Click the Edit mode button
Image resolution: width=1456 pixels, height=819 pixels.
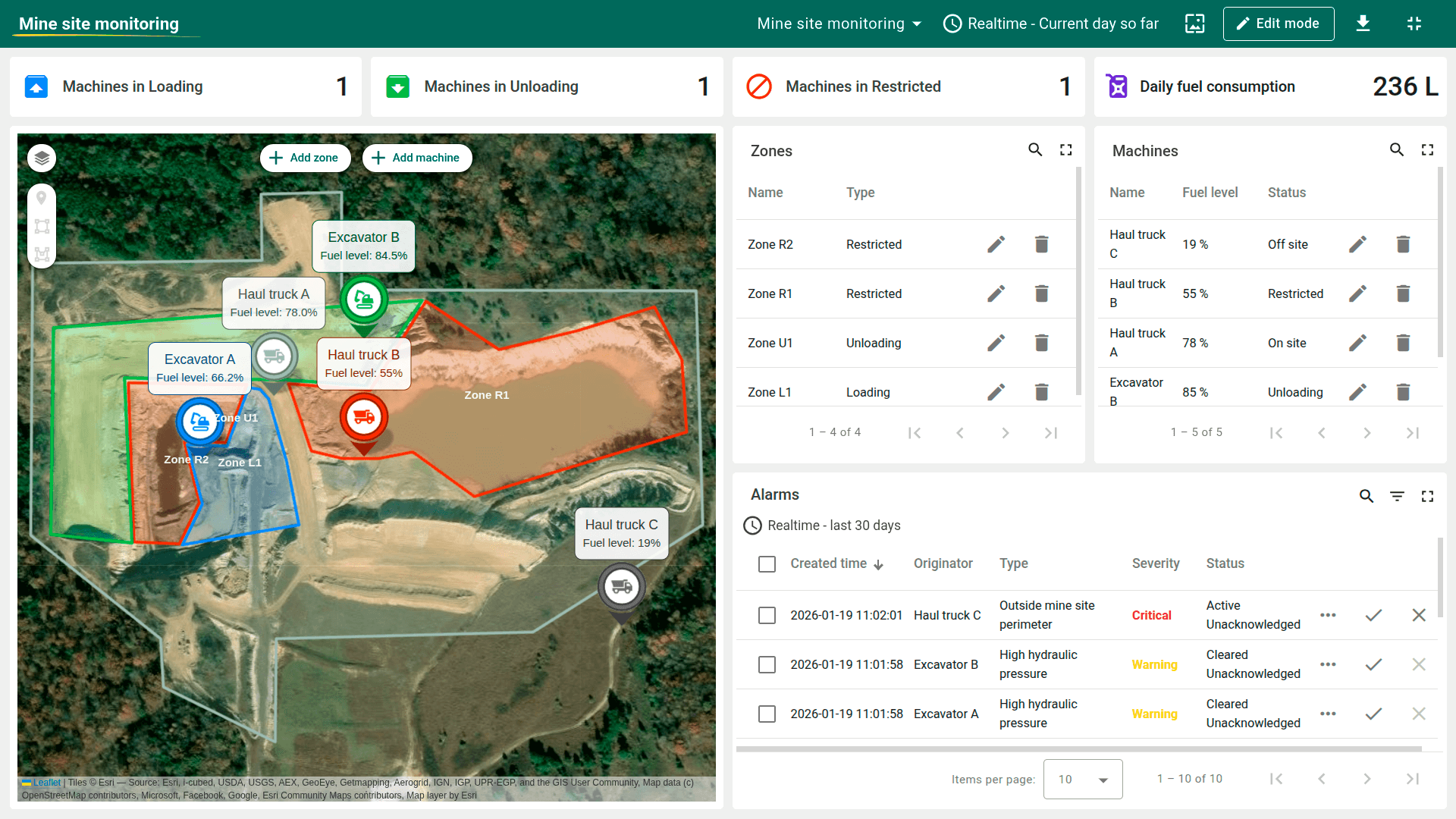coord(1278,24)
